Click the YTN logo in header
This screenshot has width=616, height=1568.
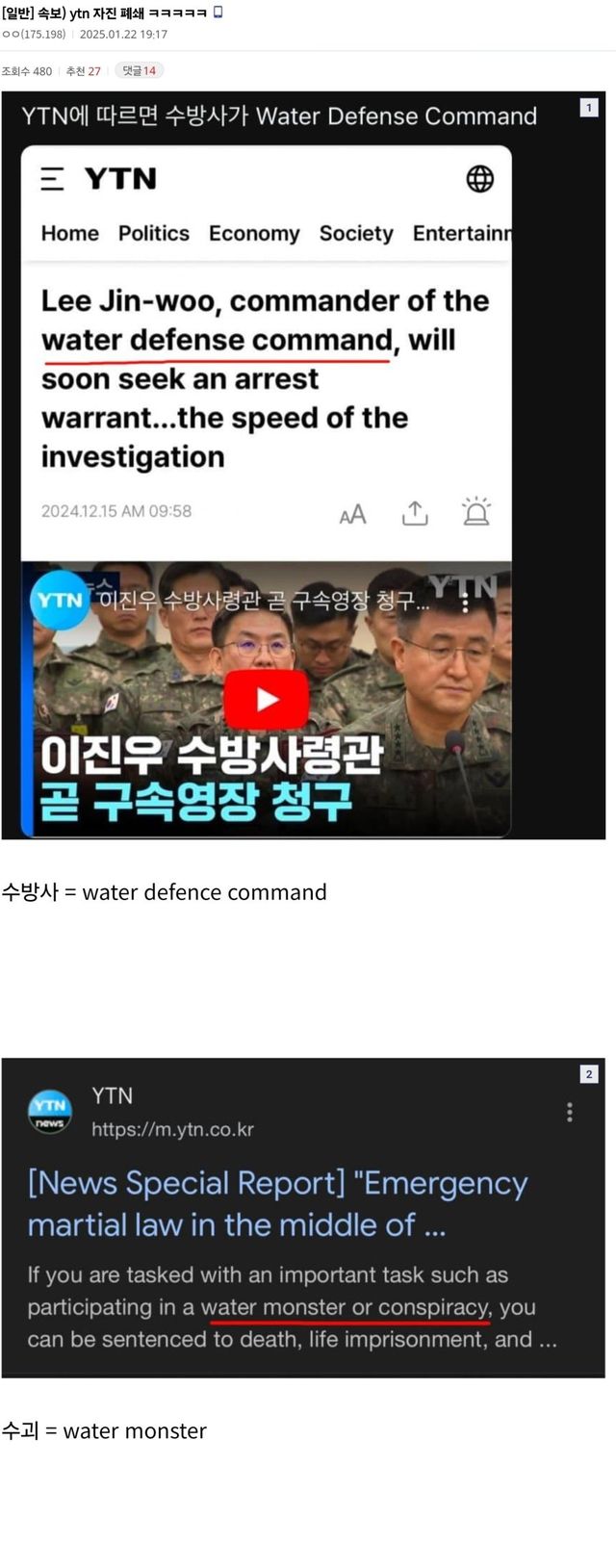(x=120, y=179)
